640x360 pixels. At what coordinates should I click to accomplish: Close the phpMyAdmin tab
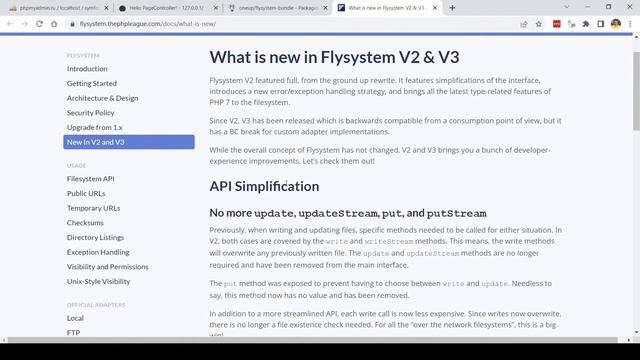click(106, 8)
